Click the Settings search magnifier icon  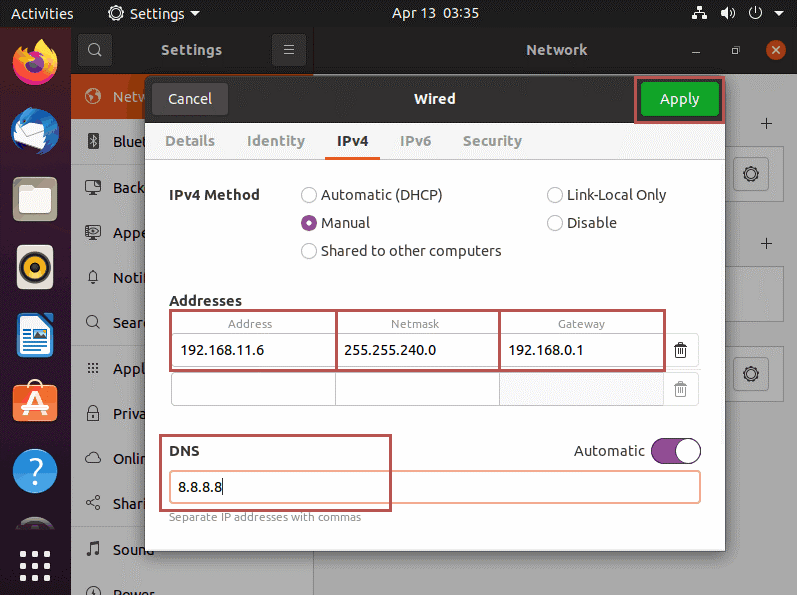pos(95,50)
